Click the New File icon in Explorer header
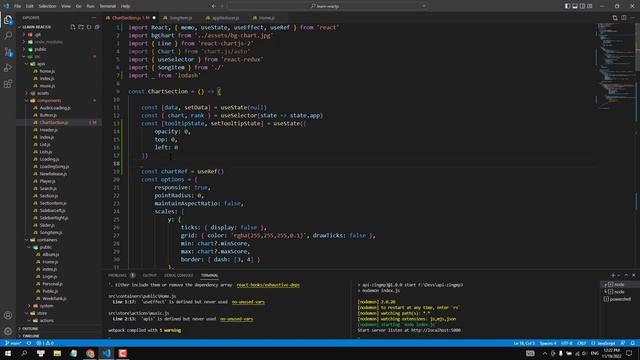 (73, 27)
